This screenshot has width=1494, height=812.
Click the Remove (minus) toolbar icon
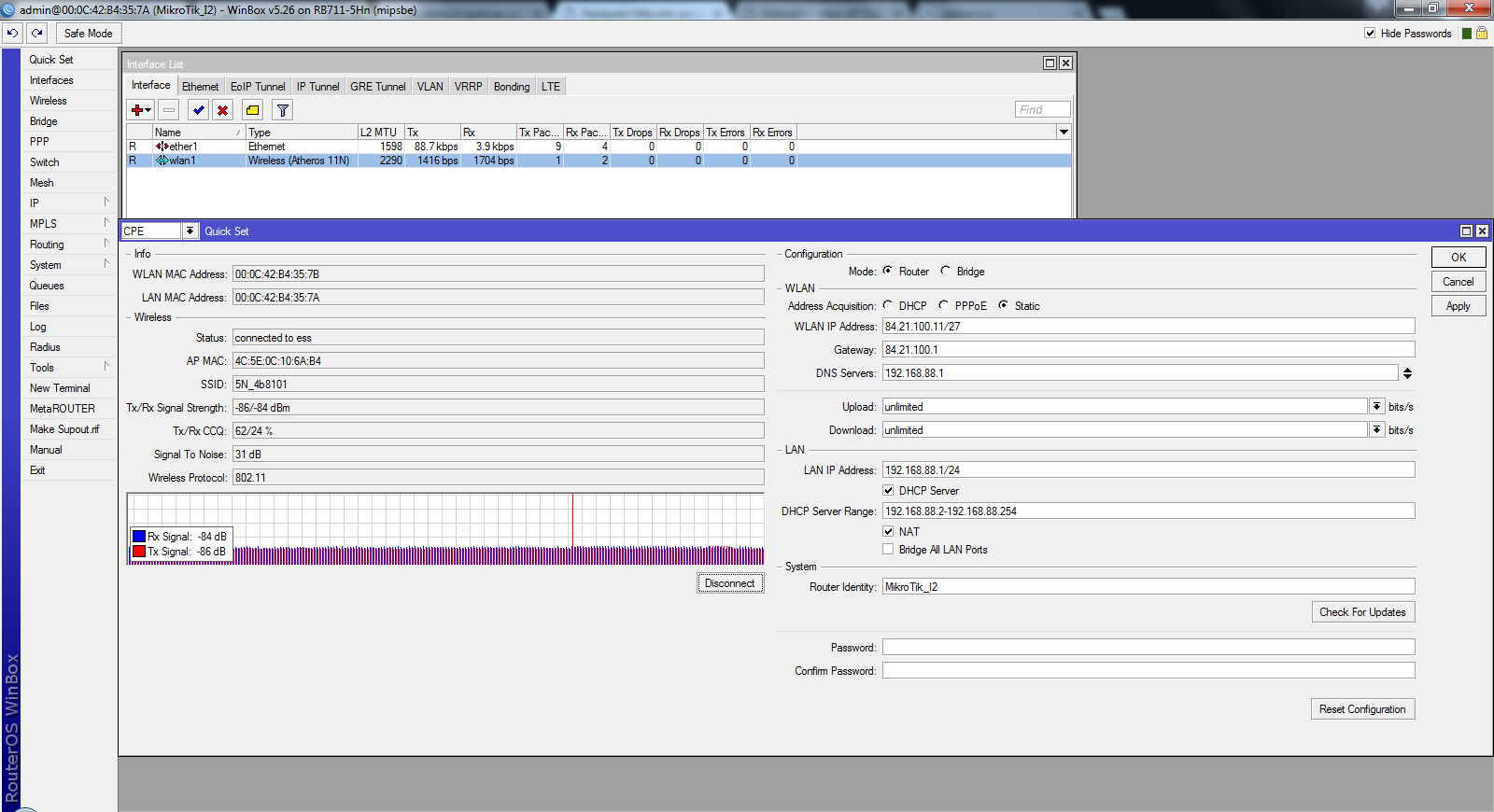[169, 110]
